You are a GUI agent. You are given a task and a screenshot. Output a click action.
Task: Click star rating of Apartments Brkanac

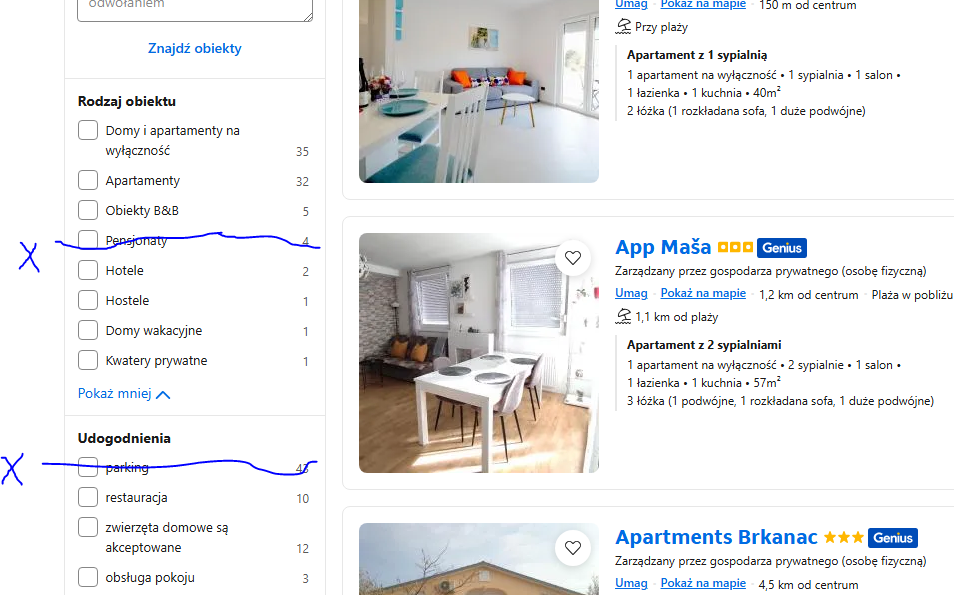(x=843, y=537)
